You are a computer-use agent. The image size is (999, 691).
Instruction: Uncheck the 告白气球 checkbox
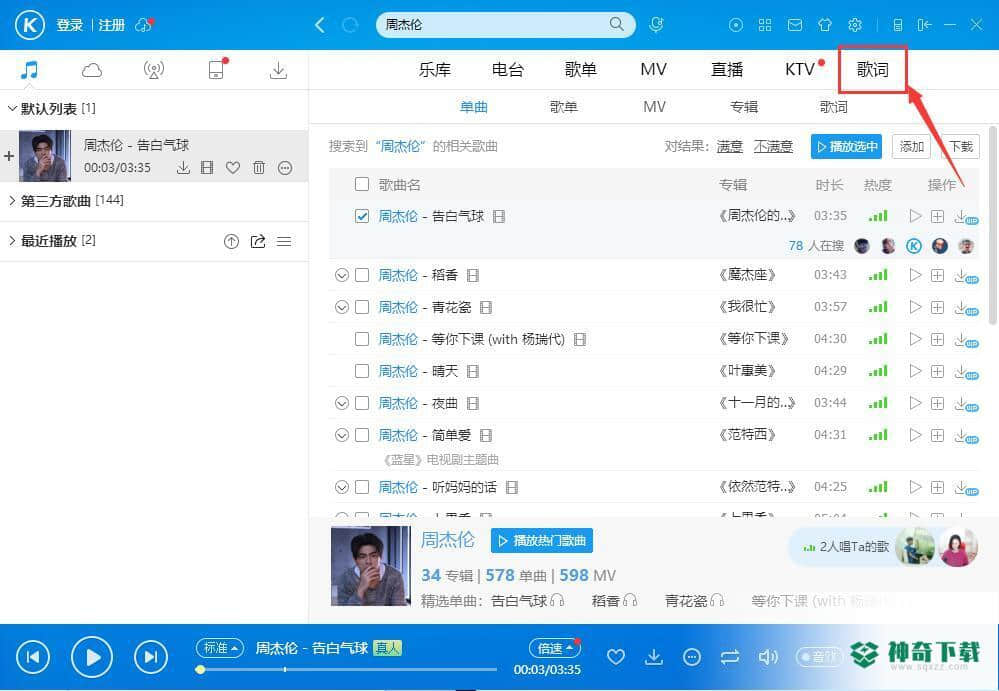click(362, 216)
